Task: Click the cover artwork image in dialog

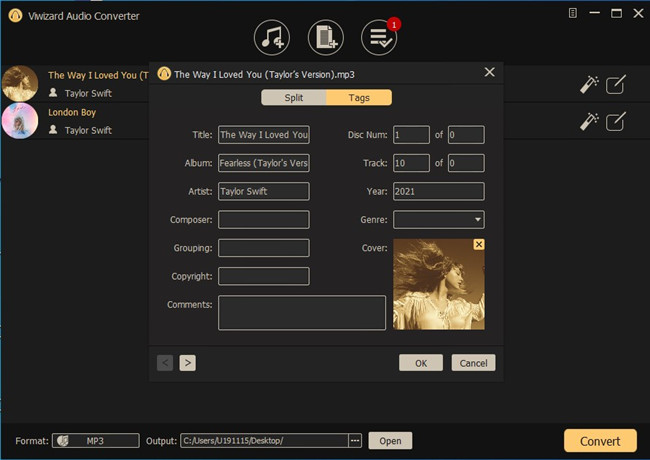Action: (439, 284)
